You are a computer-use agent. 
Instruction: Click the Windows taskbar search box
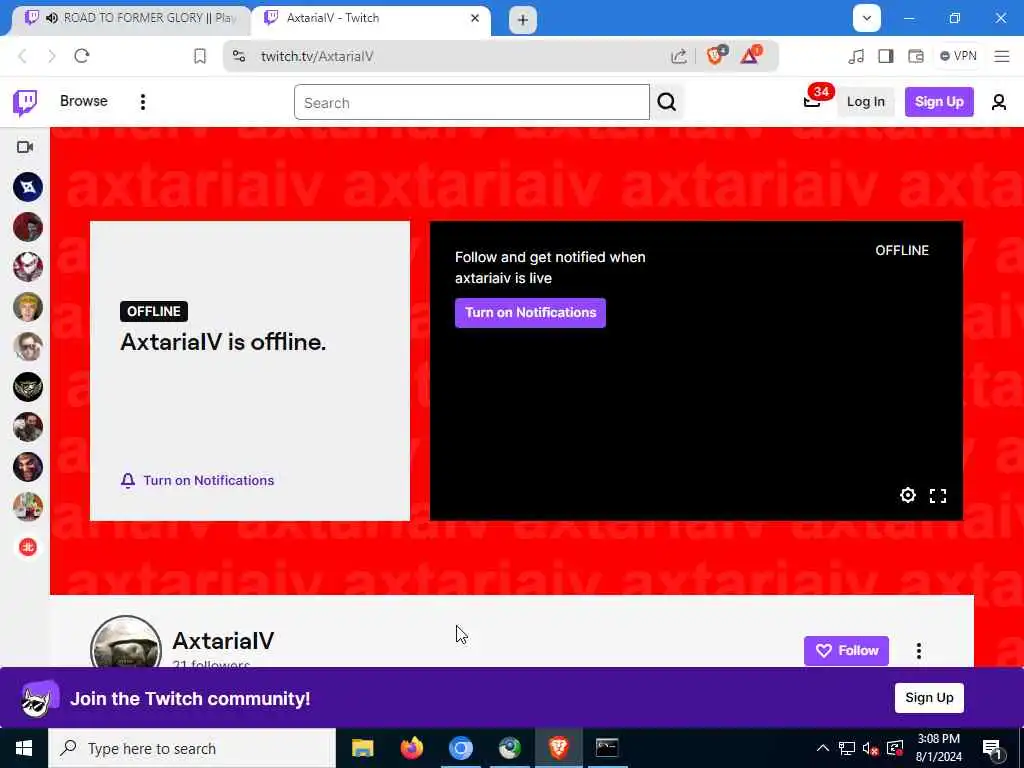192,748
